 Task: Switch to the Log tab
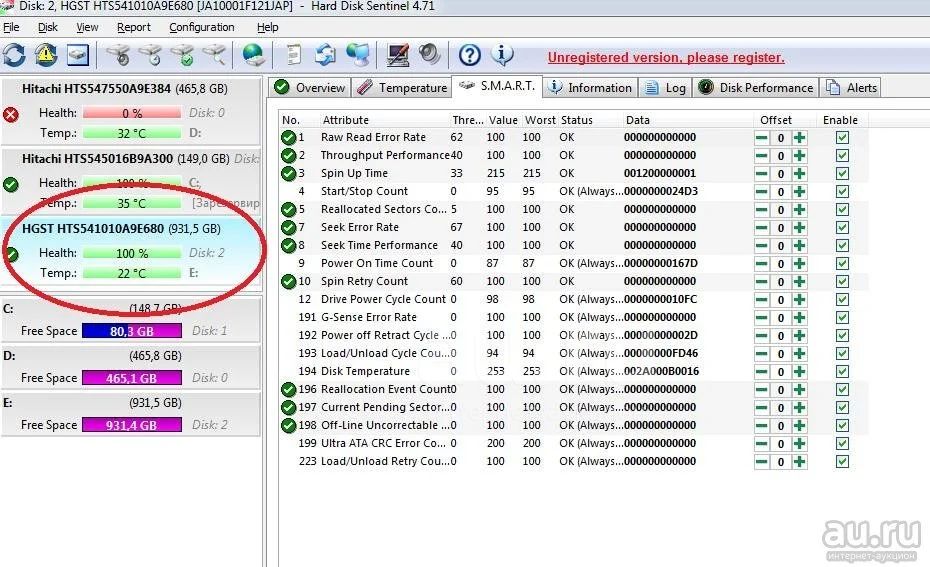coord(665,88)
